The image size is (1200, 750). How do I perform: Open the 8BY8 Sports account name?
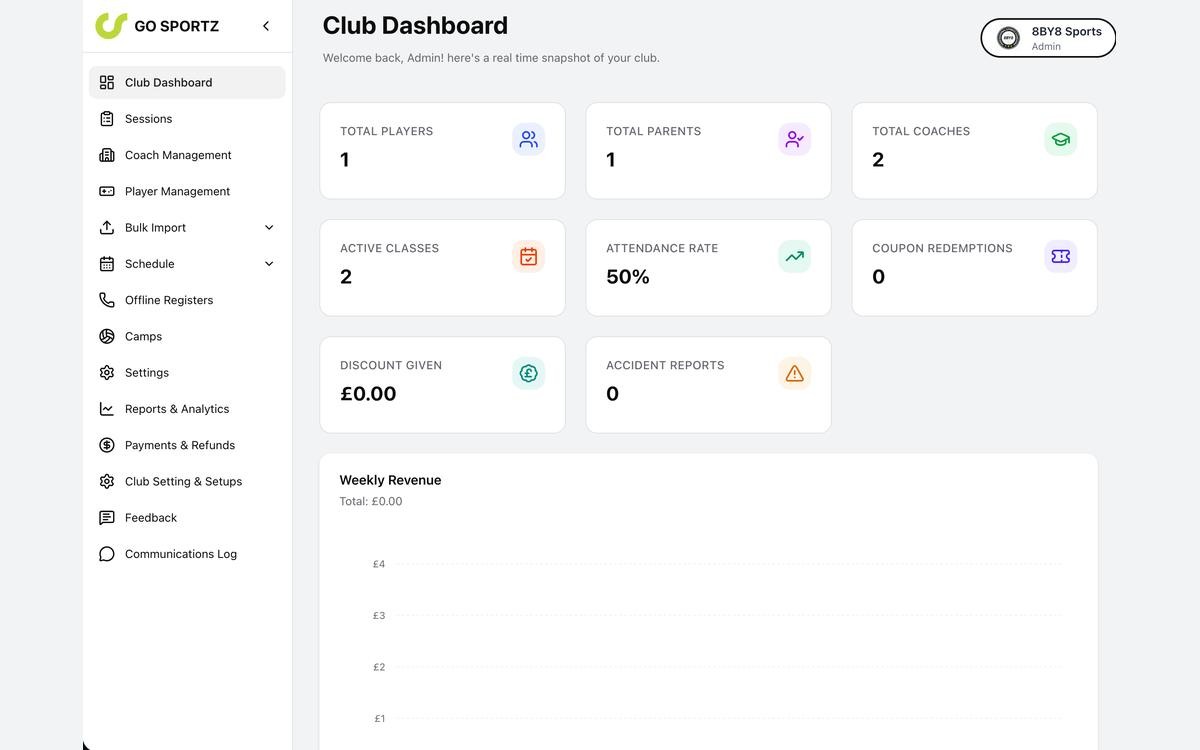click(1067, 32)
